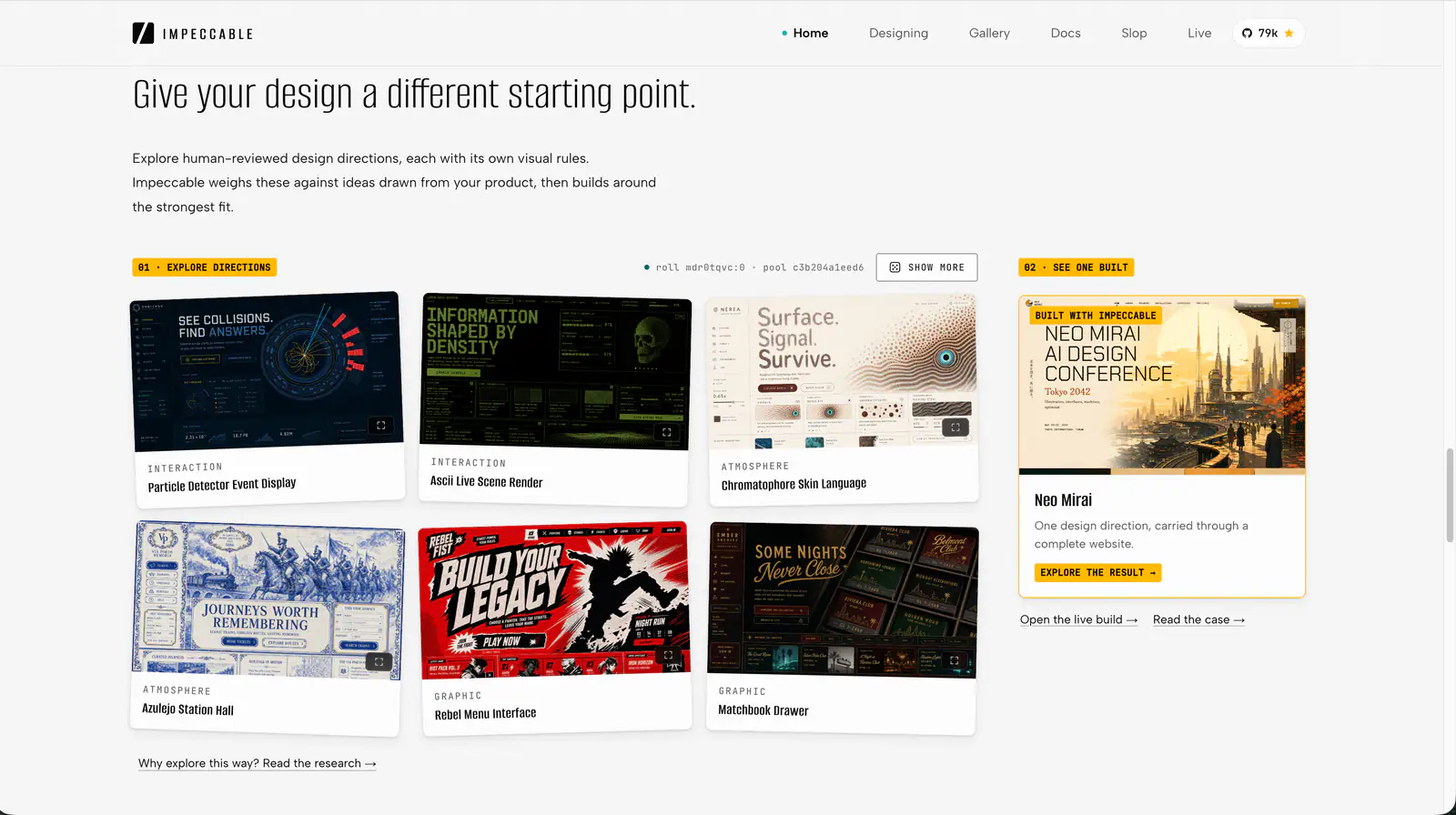The width and height of the screenshot is (1456, 815).
Task: Click the Impeccable logo icon
Action: point(143,34)
